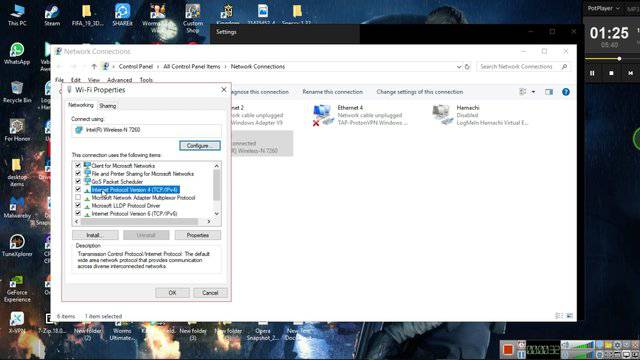Select the Ethernet 4 network adapter icon
The image size is (640, 360).
click(322, 115)
